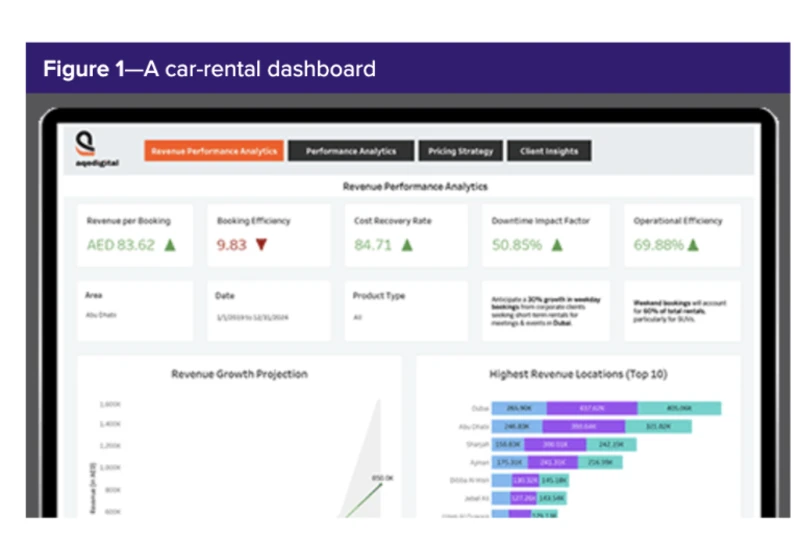Click the Dubai row label in chart
The image size is (800, 560).
point(480,409)
